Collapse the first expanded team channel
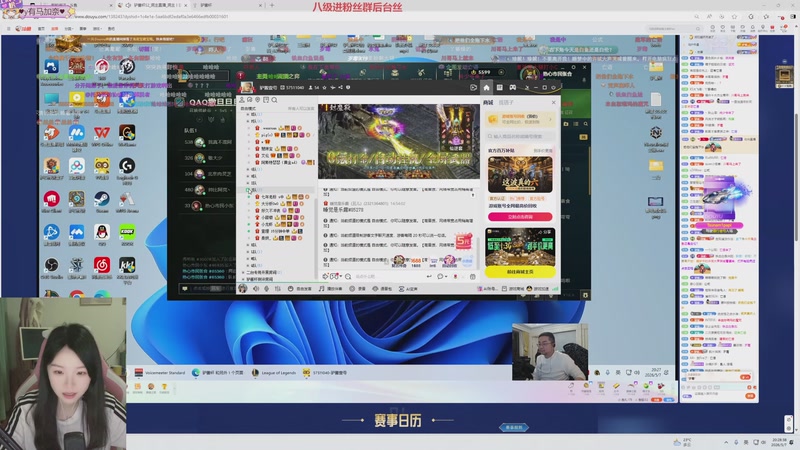This screenshot has width=800, height=450. coord(248,121)
